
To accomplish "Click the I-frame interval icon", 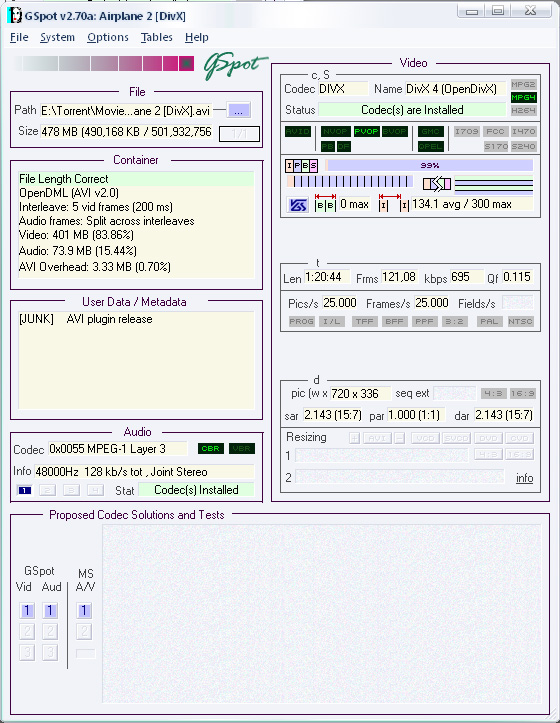I will (393, 203).
